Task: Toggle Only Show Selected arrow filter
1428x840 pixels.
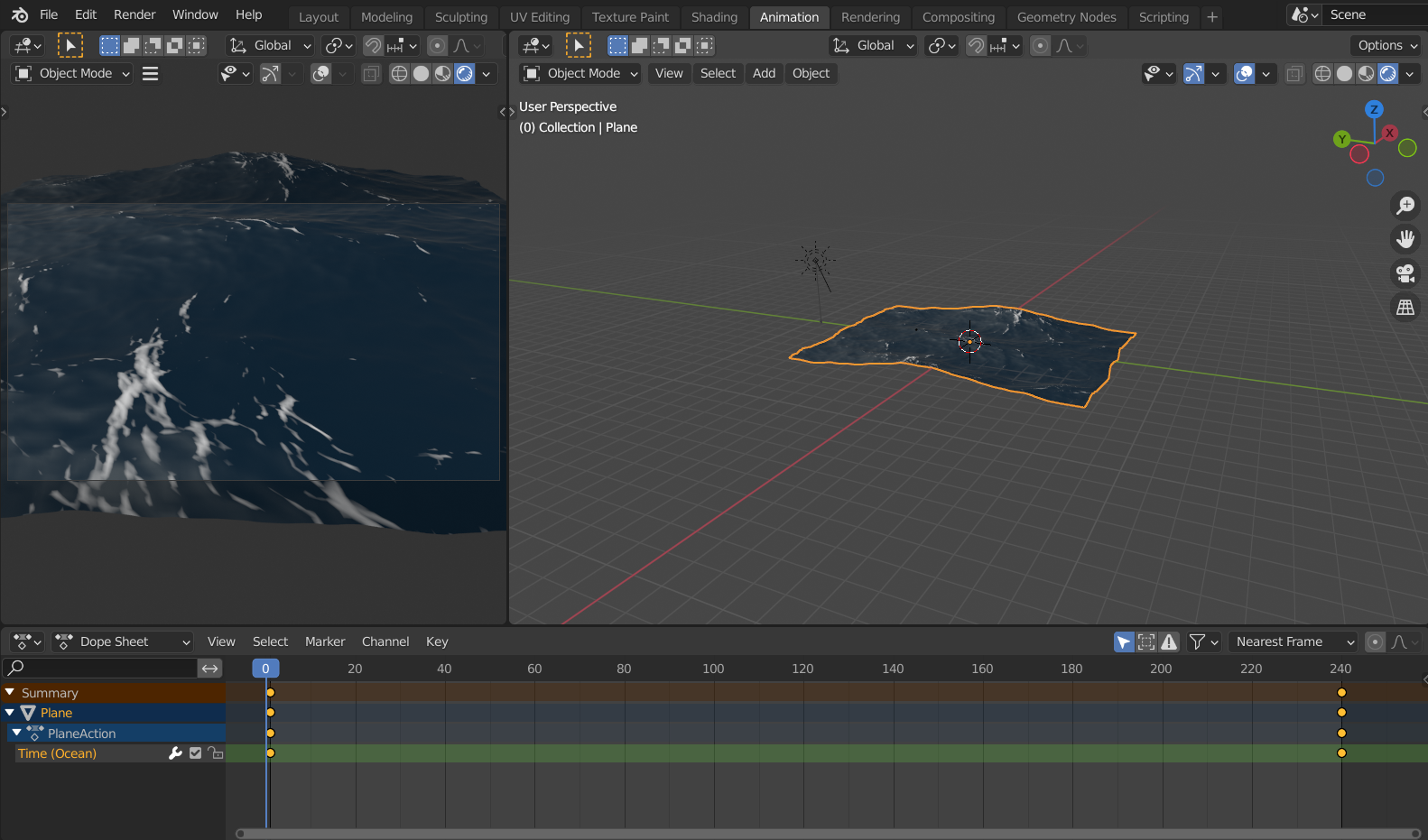Action: click(x=1124, y=642)
